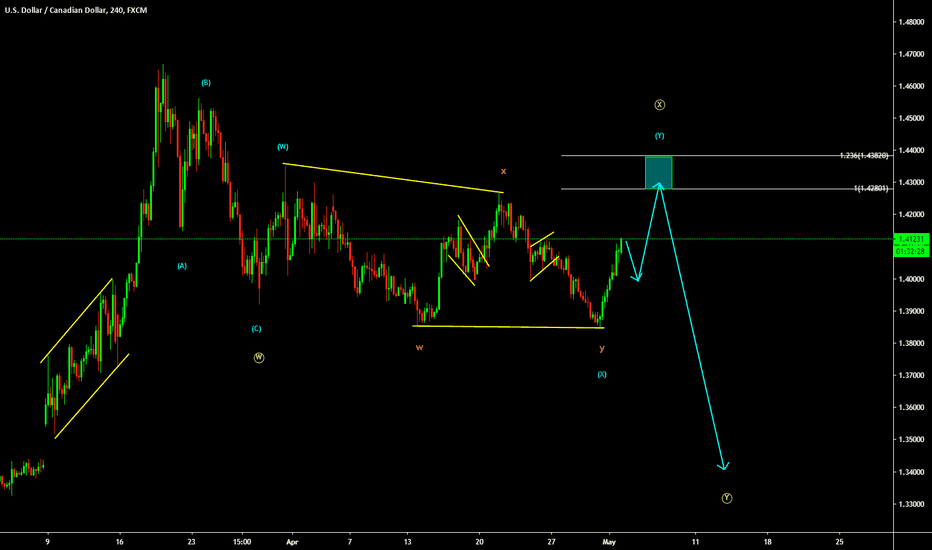Click the 15:00 label on time axis
The height and width of the screenshot is (550, 932).
243,542
